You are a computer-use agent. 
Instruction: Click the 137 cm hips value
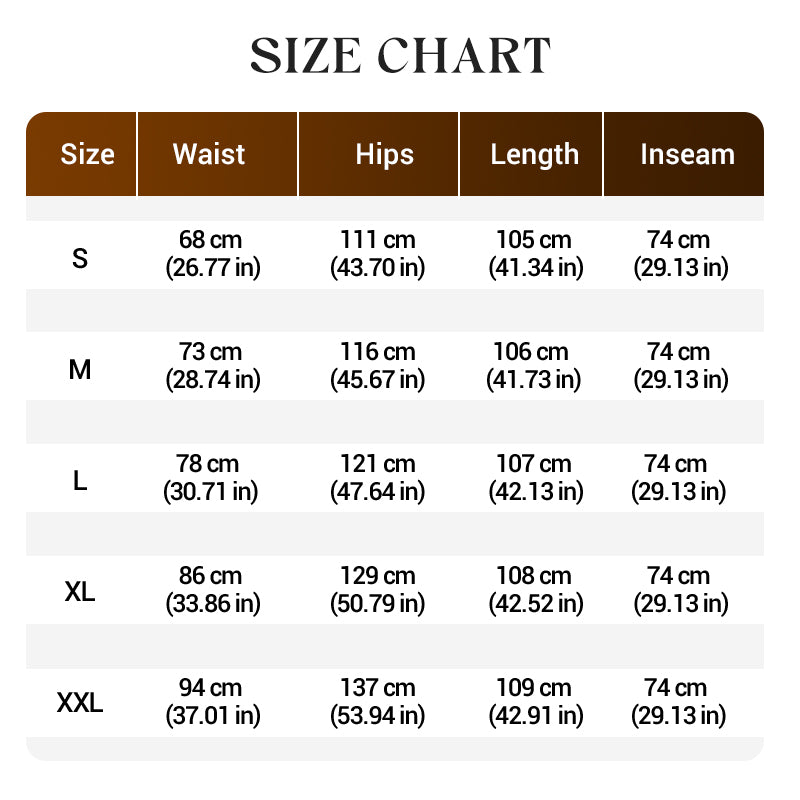click(377, 689)
